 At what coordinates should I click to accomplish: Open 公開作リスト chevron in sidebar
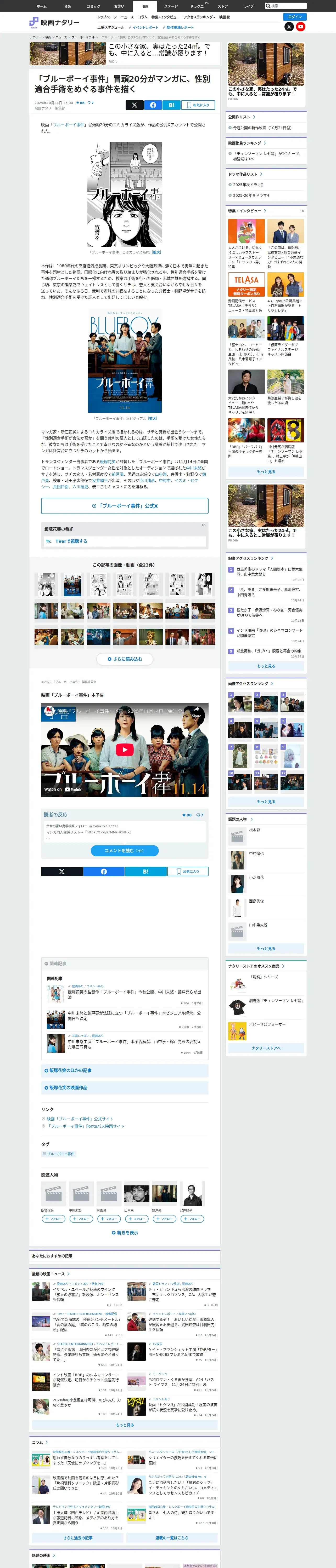point(254,117)
